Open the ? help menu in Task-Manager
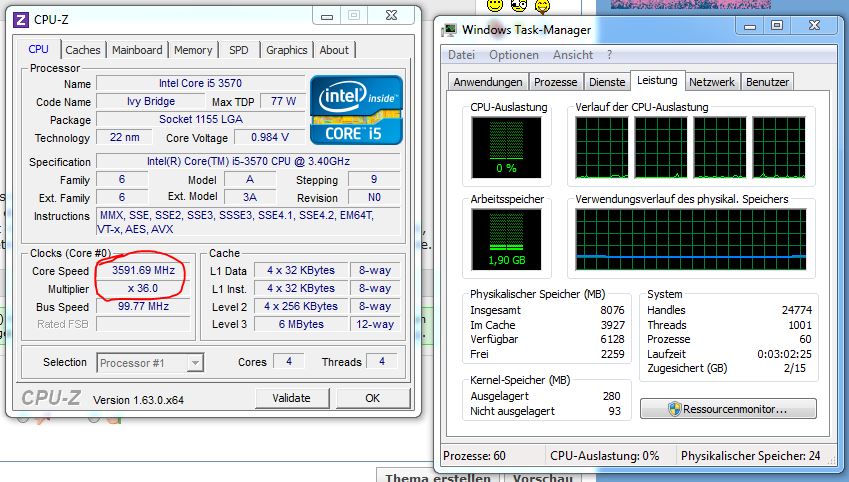The height and width of the screenshot is (482, 849). 610,55
